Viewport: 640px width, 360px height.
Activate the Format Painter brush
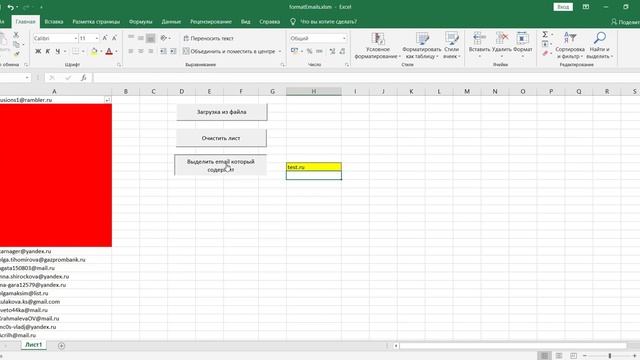(x=16, y=53)
